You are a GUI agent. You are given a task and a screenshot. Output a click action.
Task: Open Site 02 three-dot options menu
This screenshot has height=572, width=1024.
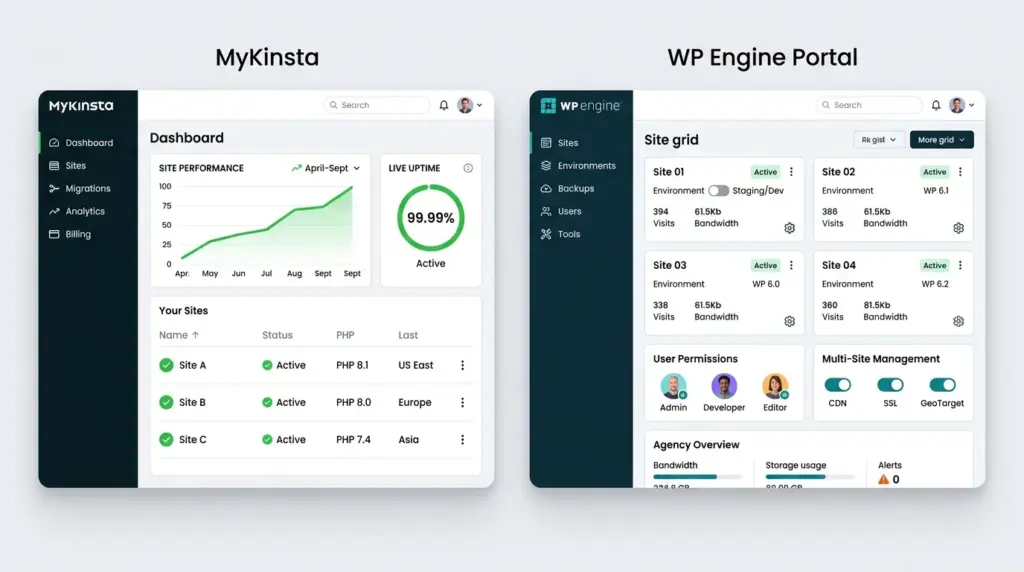click(960, 172)
